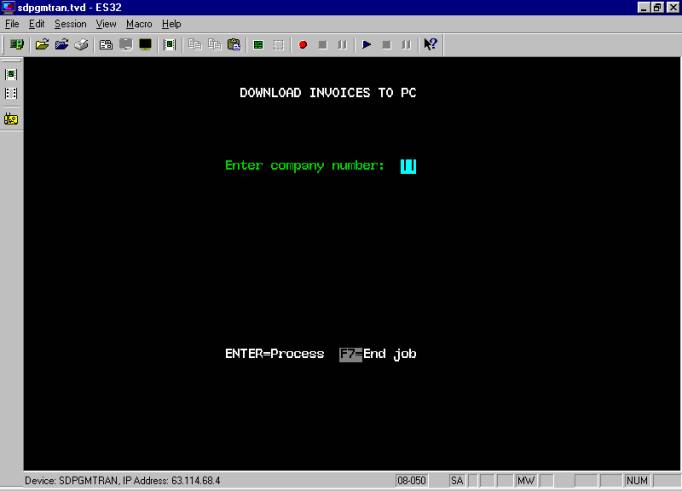Click the SA status bar indicator
Viewport: 682px width, 491px height.
coord(457,481)
